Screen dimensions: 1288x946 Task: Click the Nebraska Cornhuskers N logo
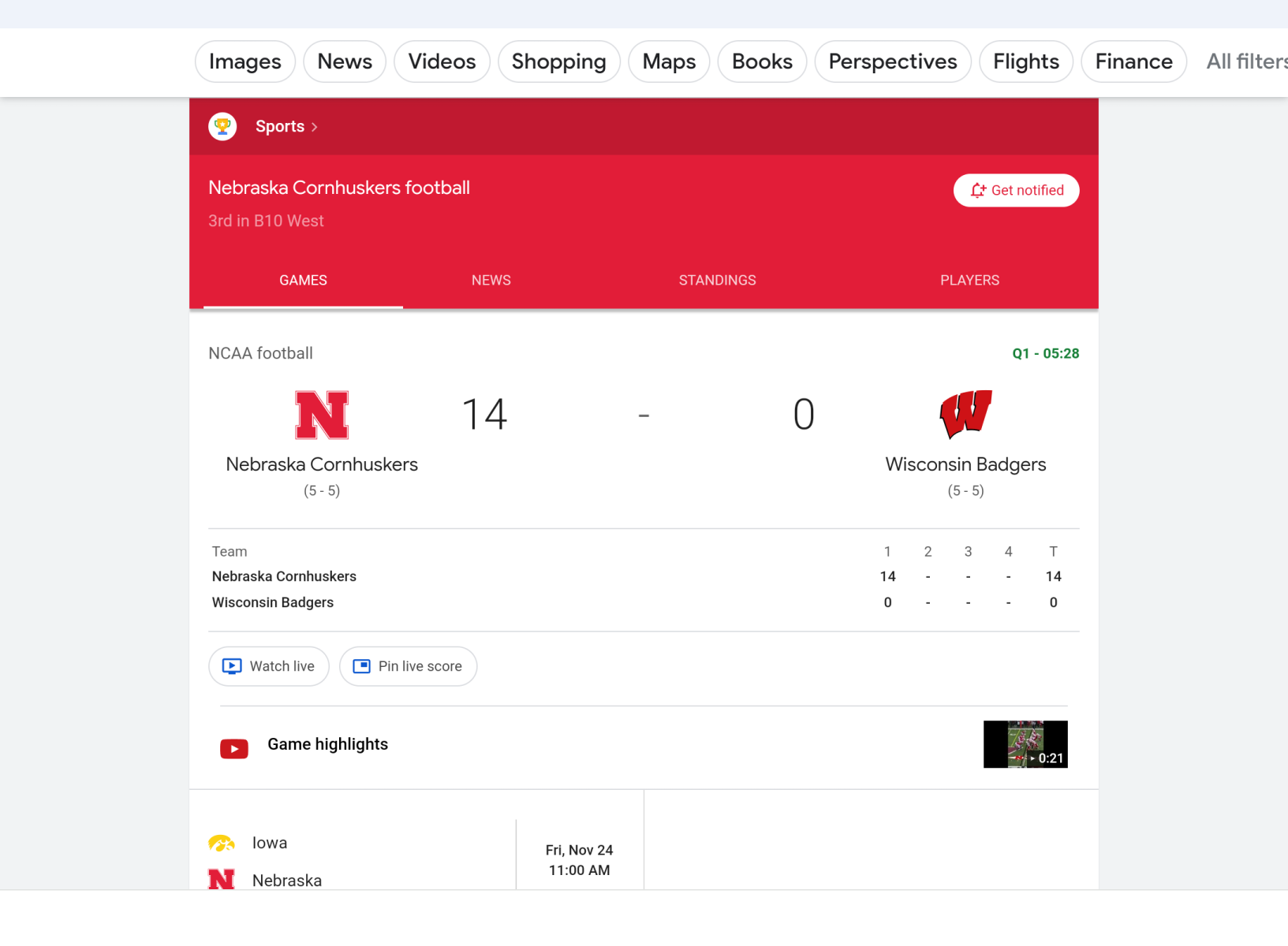(x=322, y=415)
